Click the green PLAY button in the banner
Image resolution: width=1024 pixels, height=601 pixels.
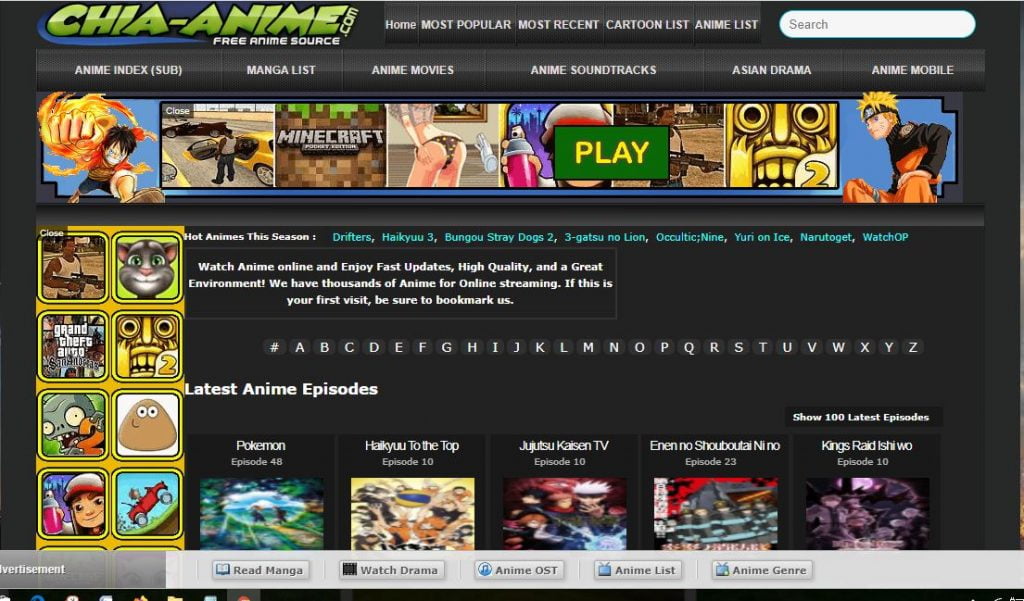tap(611, 153)
